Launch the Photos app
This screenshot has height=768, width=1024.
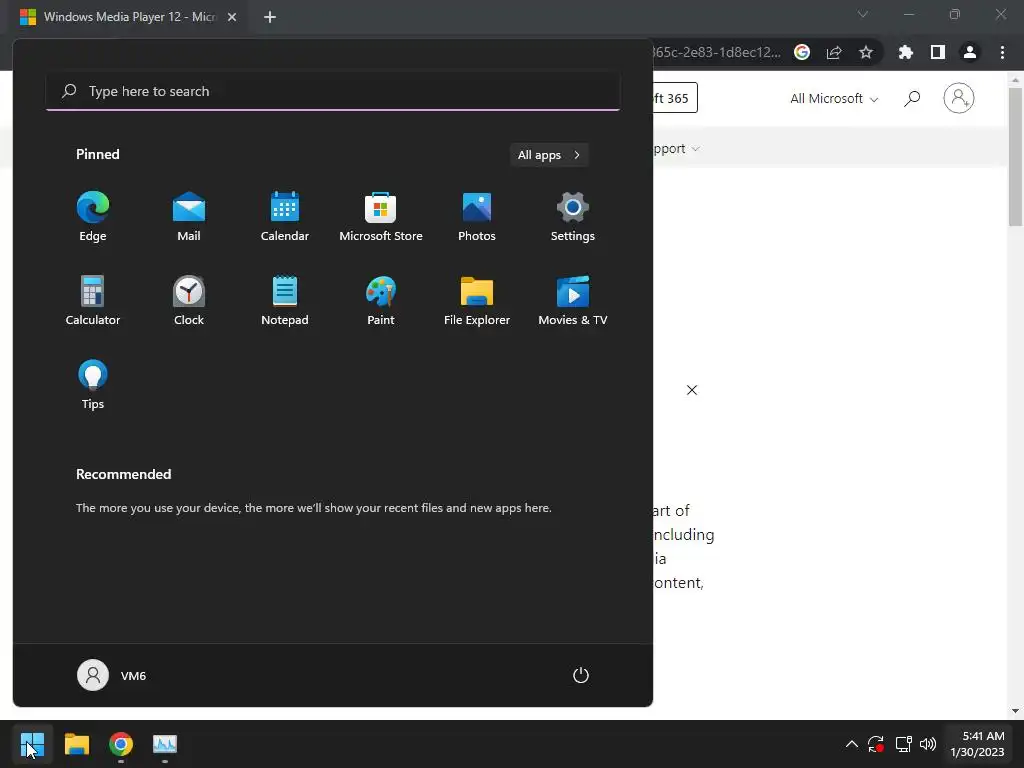pos(477,216)
